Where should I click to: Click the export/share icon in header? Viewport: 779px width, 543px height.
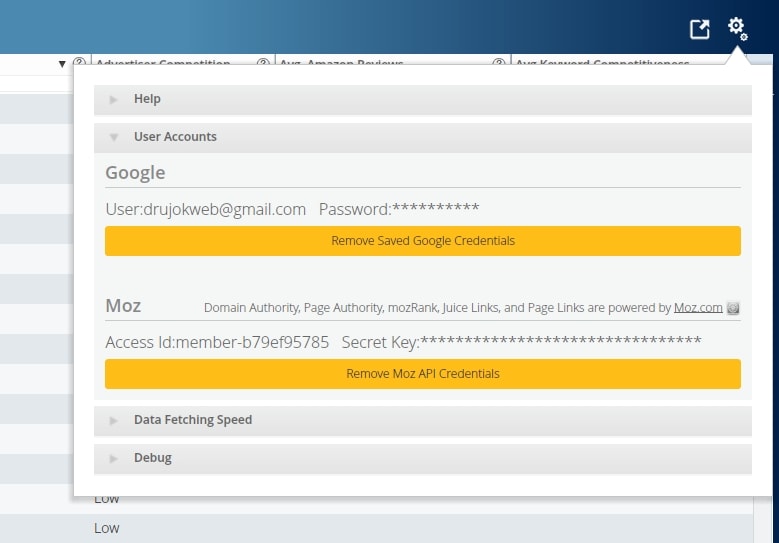(700, 29)
